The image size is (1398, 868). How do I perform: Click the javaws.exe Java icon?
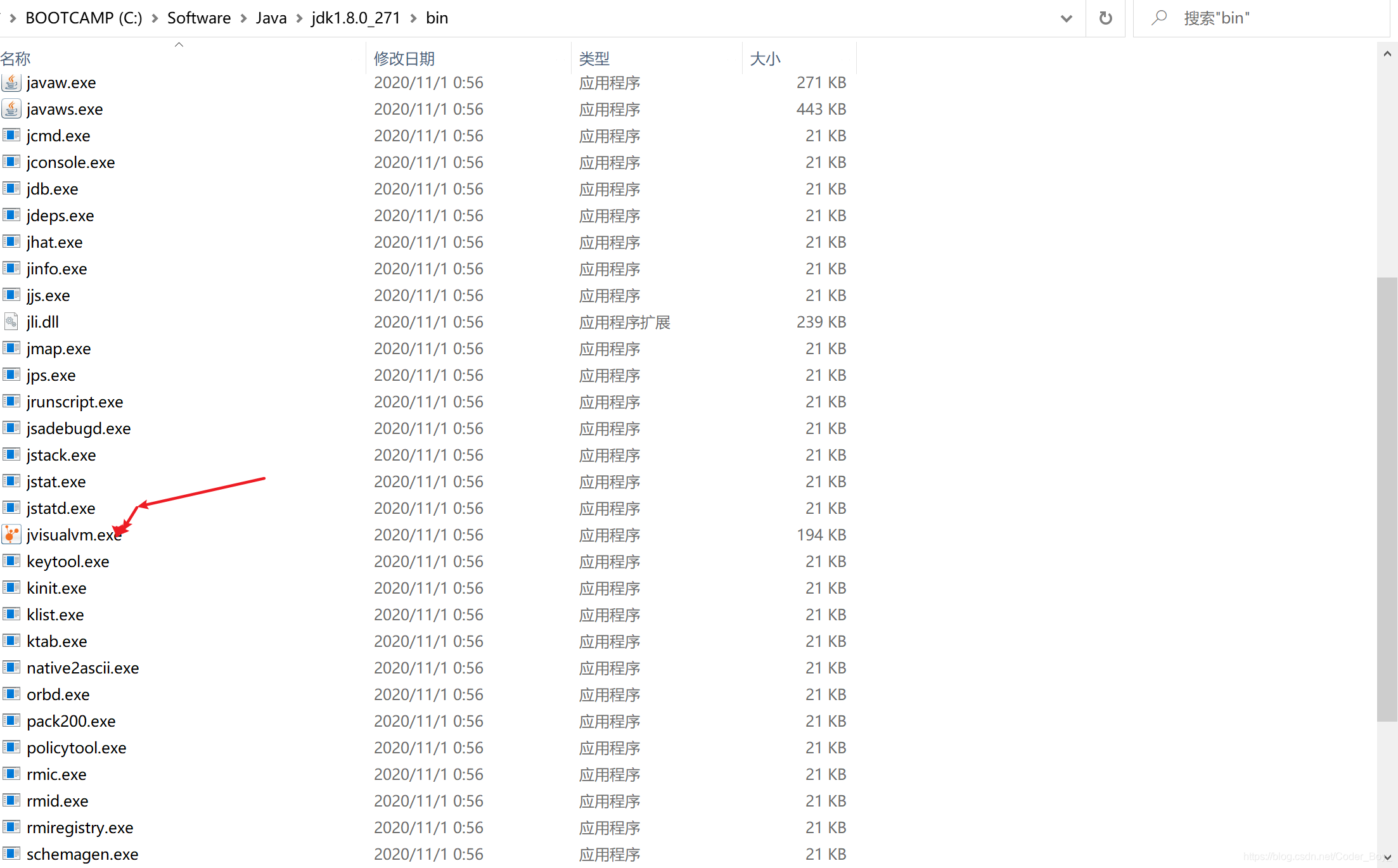[11, 109]
